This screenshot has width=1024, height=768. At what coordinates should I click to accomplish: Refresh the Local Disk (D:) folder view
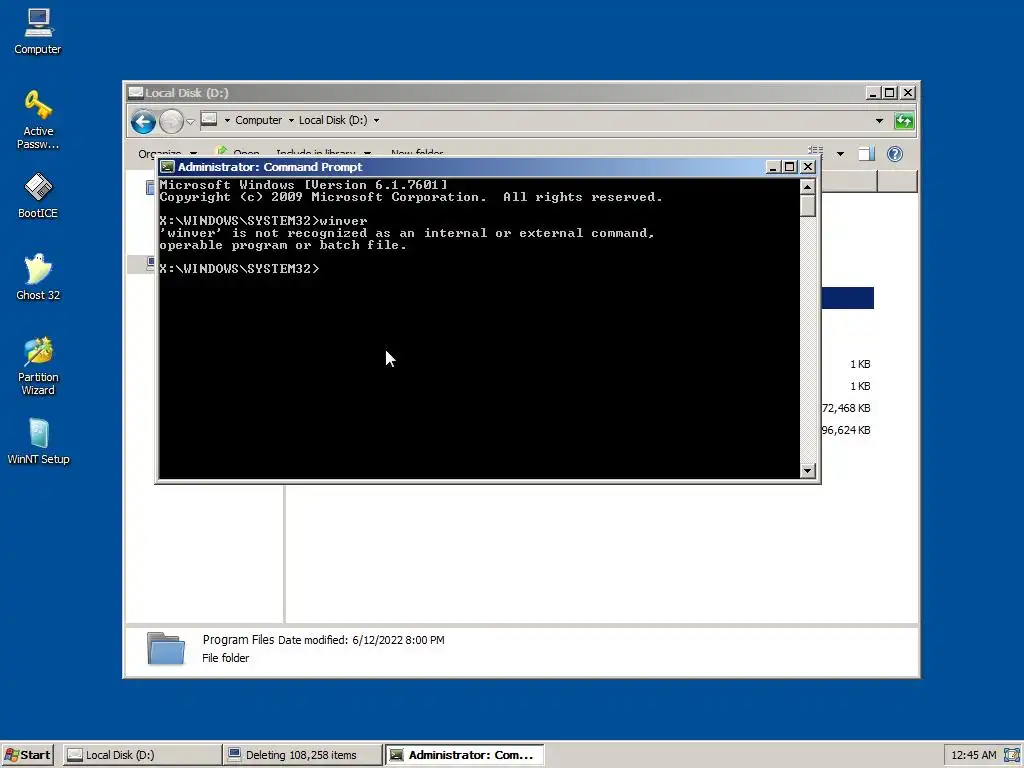(x=904, y=121)
